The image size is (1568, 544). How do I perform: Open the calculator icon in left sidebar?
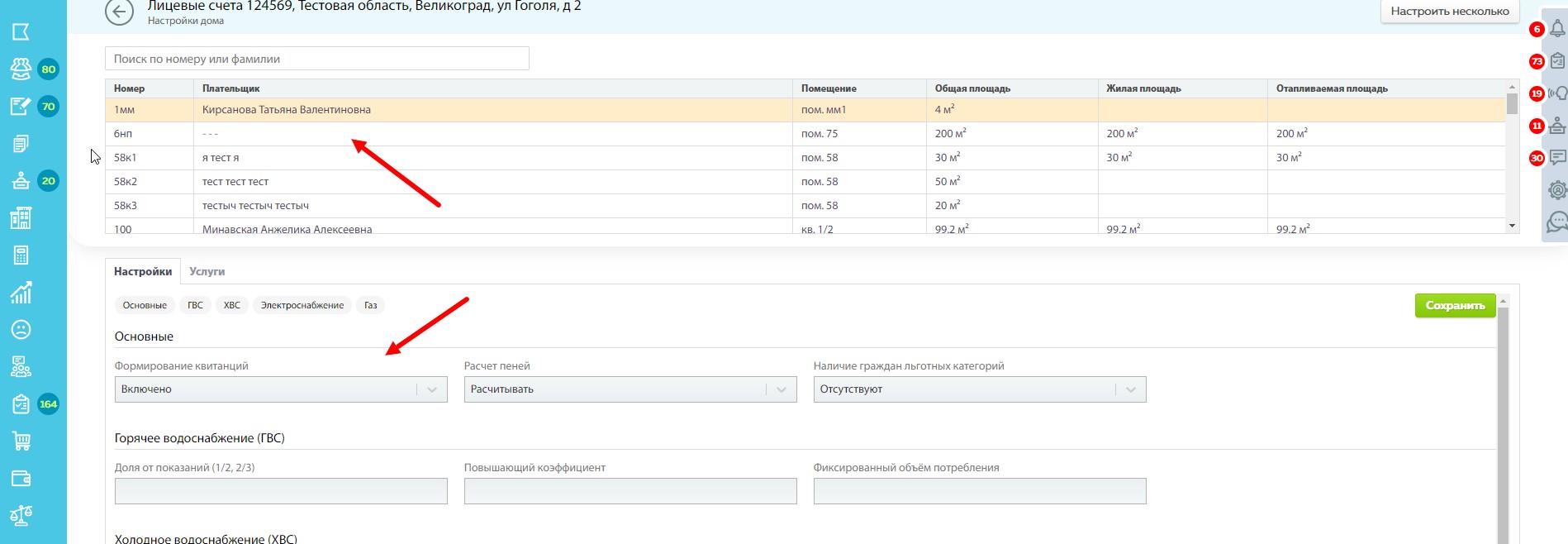21,255
